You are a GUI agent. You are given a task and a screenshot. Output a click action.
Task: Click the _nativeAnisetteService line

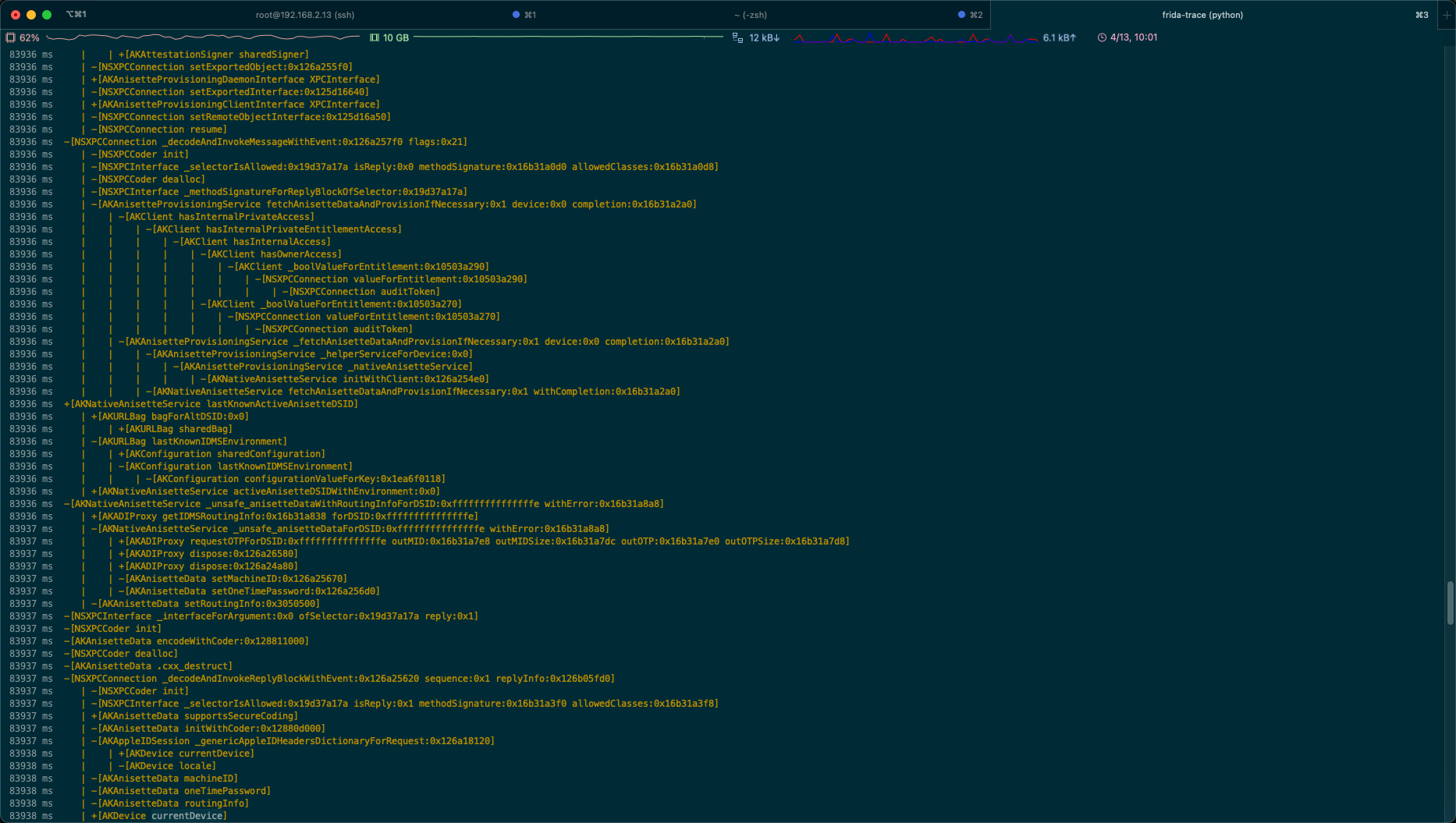pyautogui.click(x=323, y=367)
